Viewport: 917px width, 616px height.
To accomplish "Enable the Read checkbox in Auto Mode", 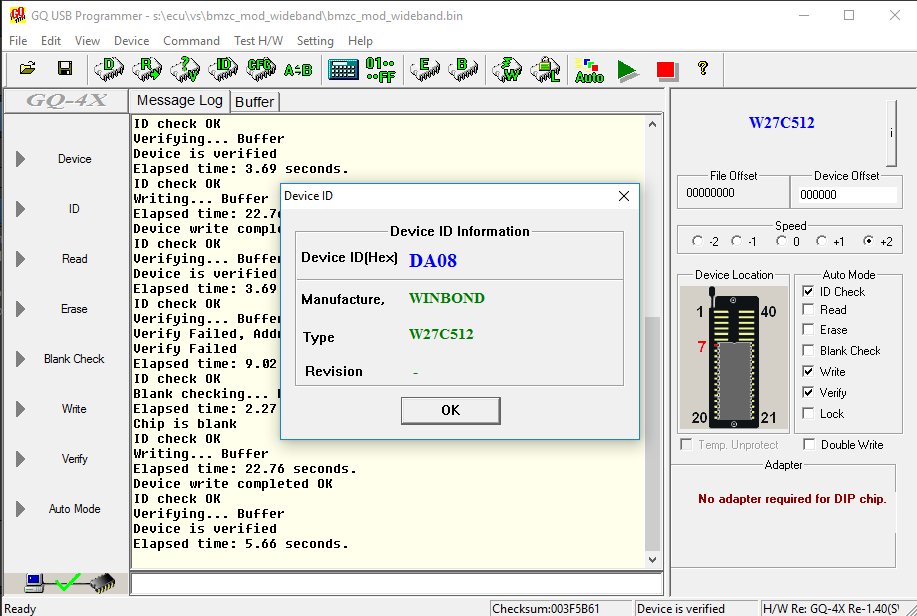I will coord(808,309).
